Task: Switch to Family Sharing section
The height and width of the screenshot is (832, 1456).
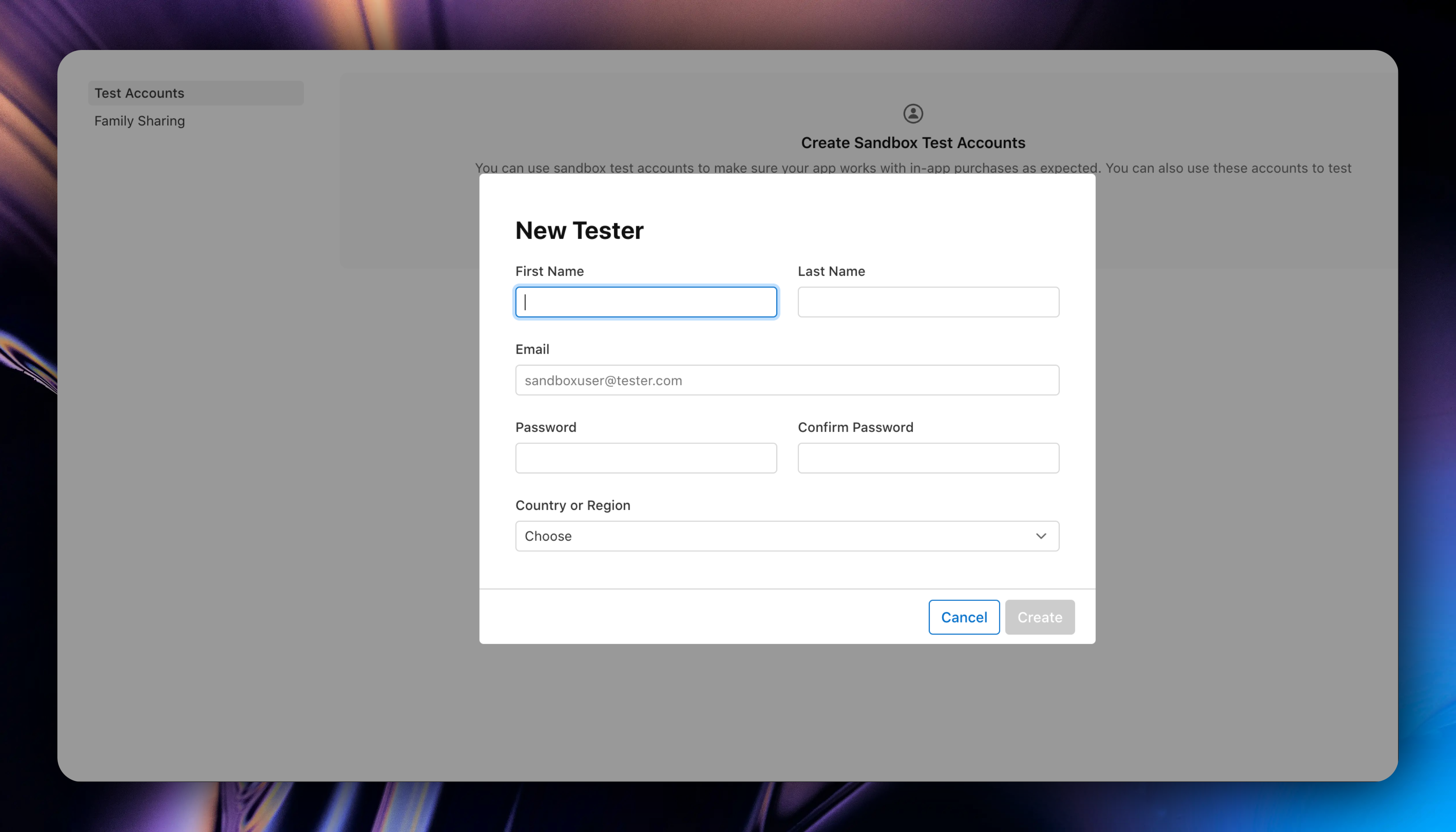Action: (x=139, y=120)
